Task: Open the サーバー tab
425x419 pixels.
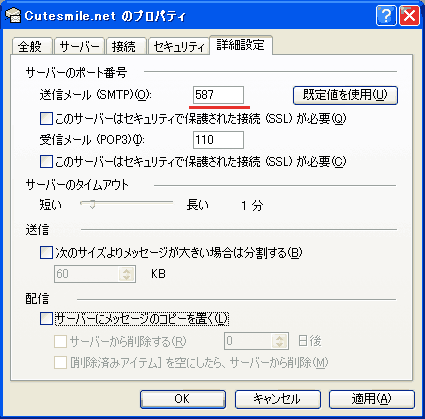Action: tap(79, 46)
